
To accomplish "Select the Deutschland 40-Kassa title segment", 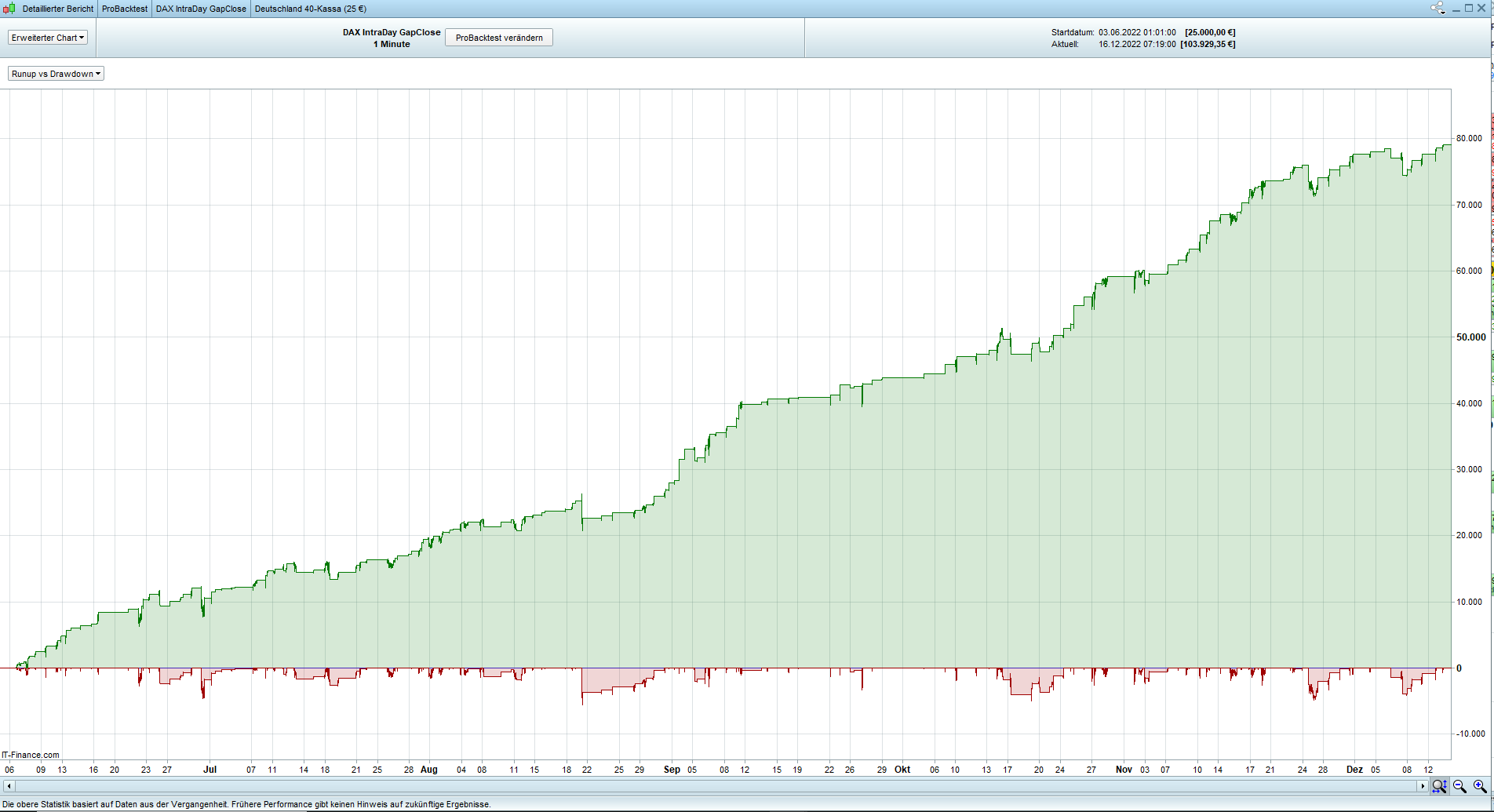I will [x=310, y=9].
